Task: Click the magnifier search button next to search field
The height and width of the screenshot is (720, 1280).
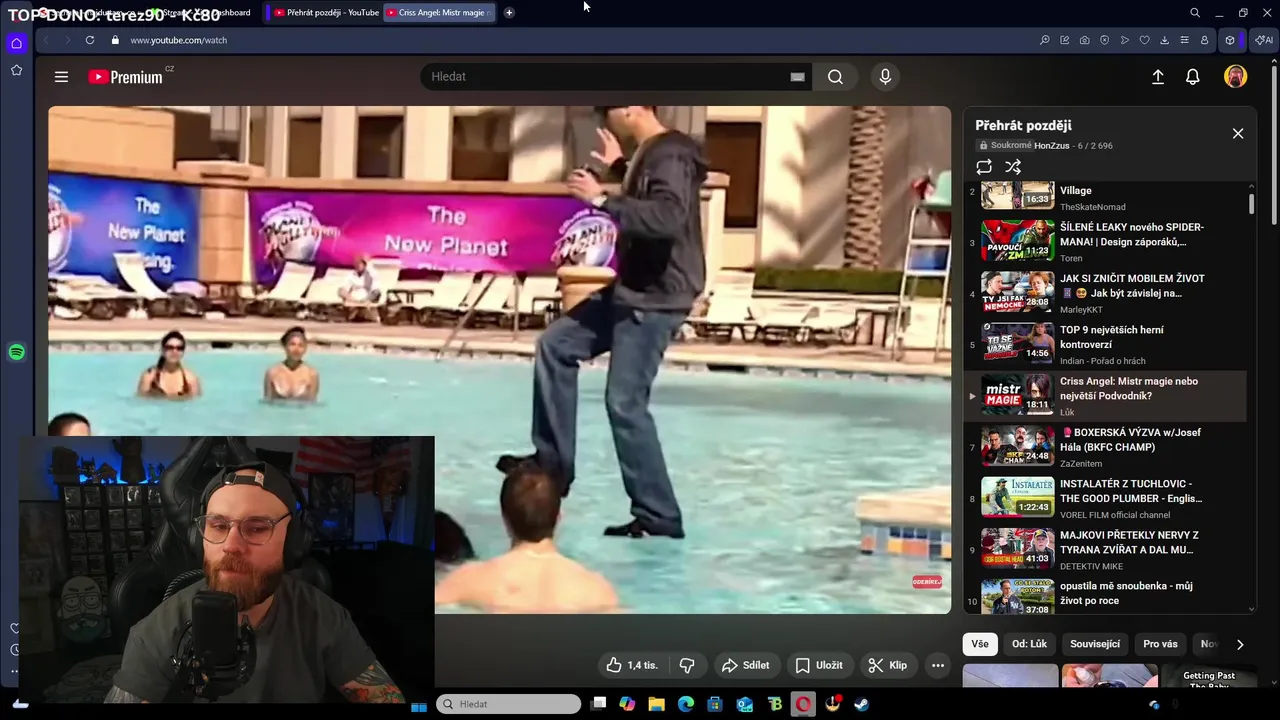Action: pyautogui.click(x=835, y=77)
